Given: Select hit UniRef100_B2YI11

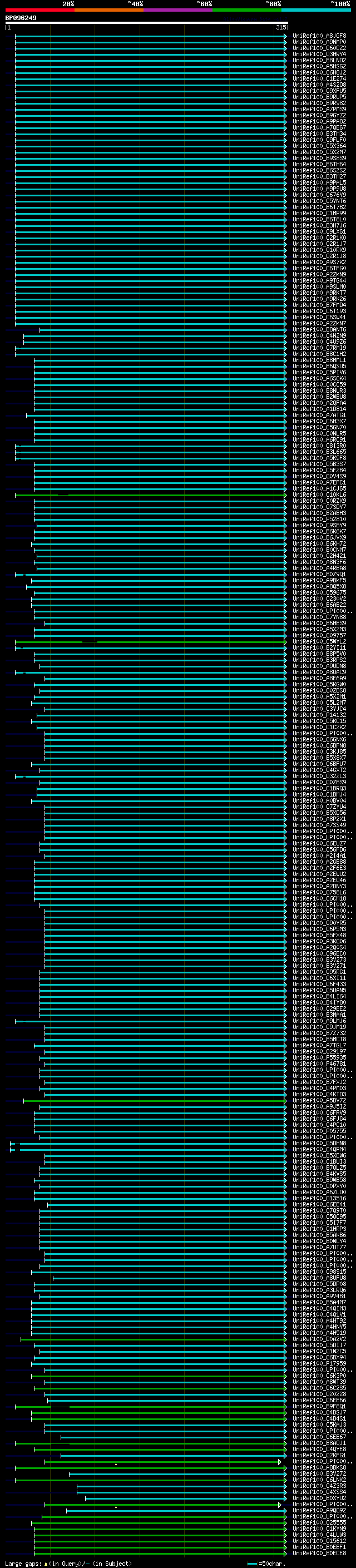Looking at the screenshot, I should tap(319, 647).
